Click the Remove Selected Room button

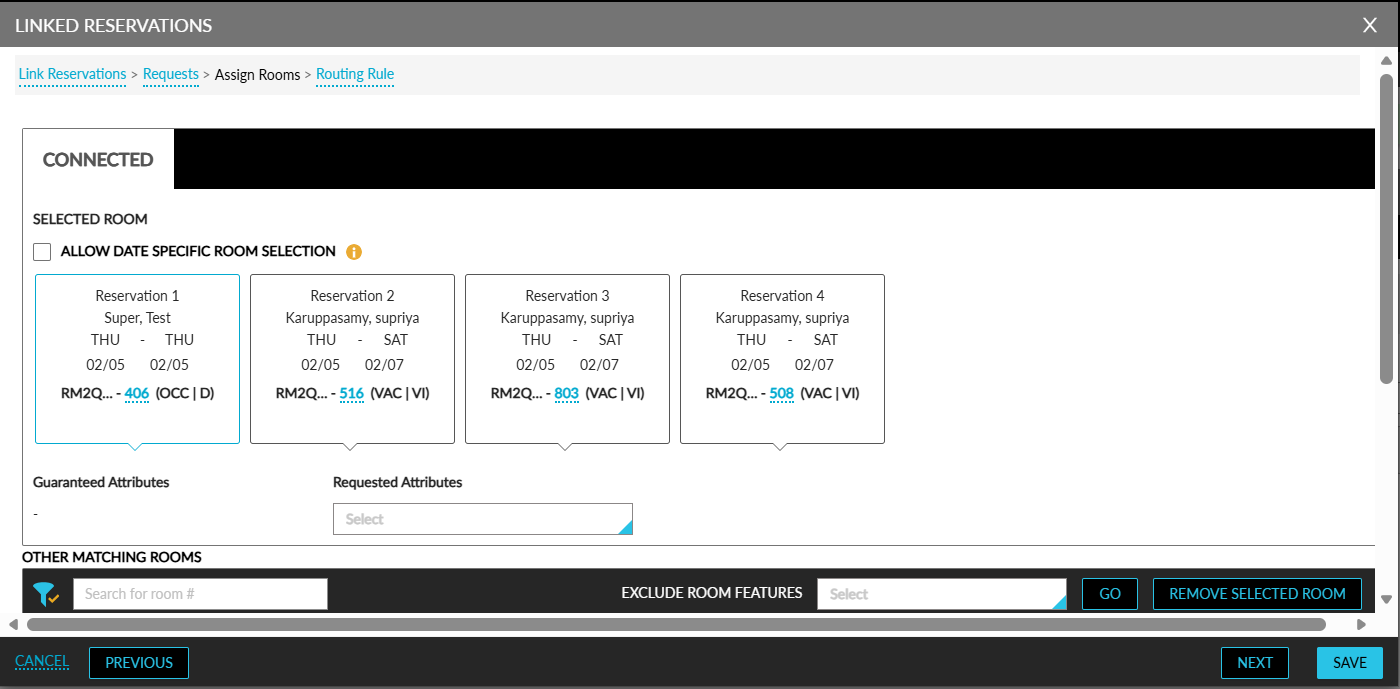pos(1257,594)
